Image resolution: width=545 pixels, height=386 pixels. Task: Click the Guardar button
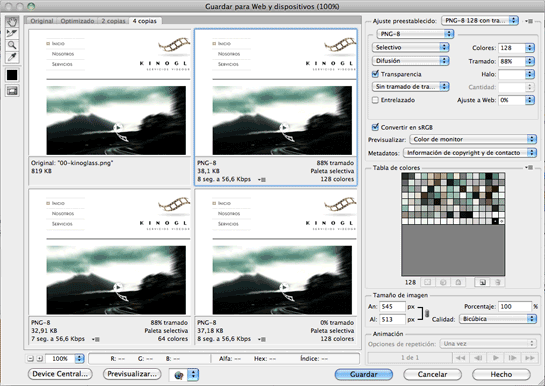click(x=364, y=374)
